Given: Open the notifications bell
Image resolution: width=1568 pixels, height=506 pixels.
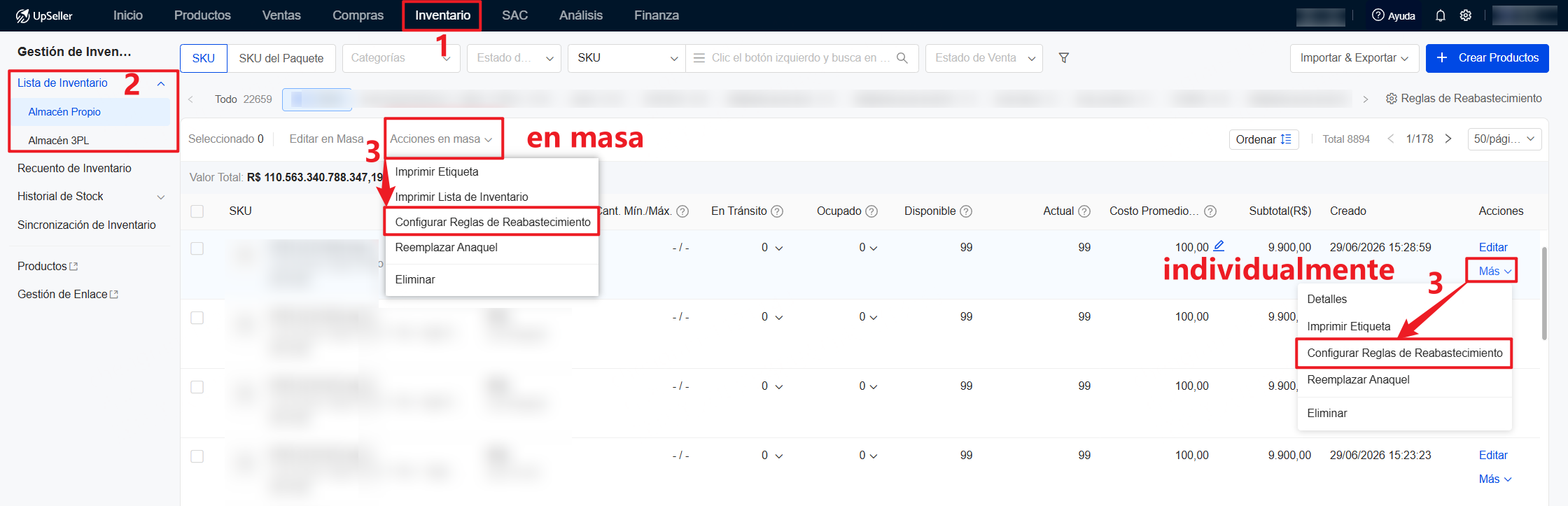Looking at the screenshot, I should pyautogui.click(x=1440, y=15).
